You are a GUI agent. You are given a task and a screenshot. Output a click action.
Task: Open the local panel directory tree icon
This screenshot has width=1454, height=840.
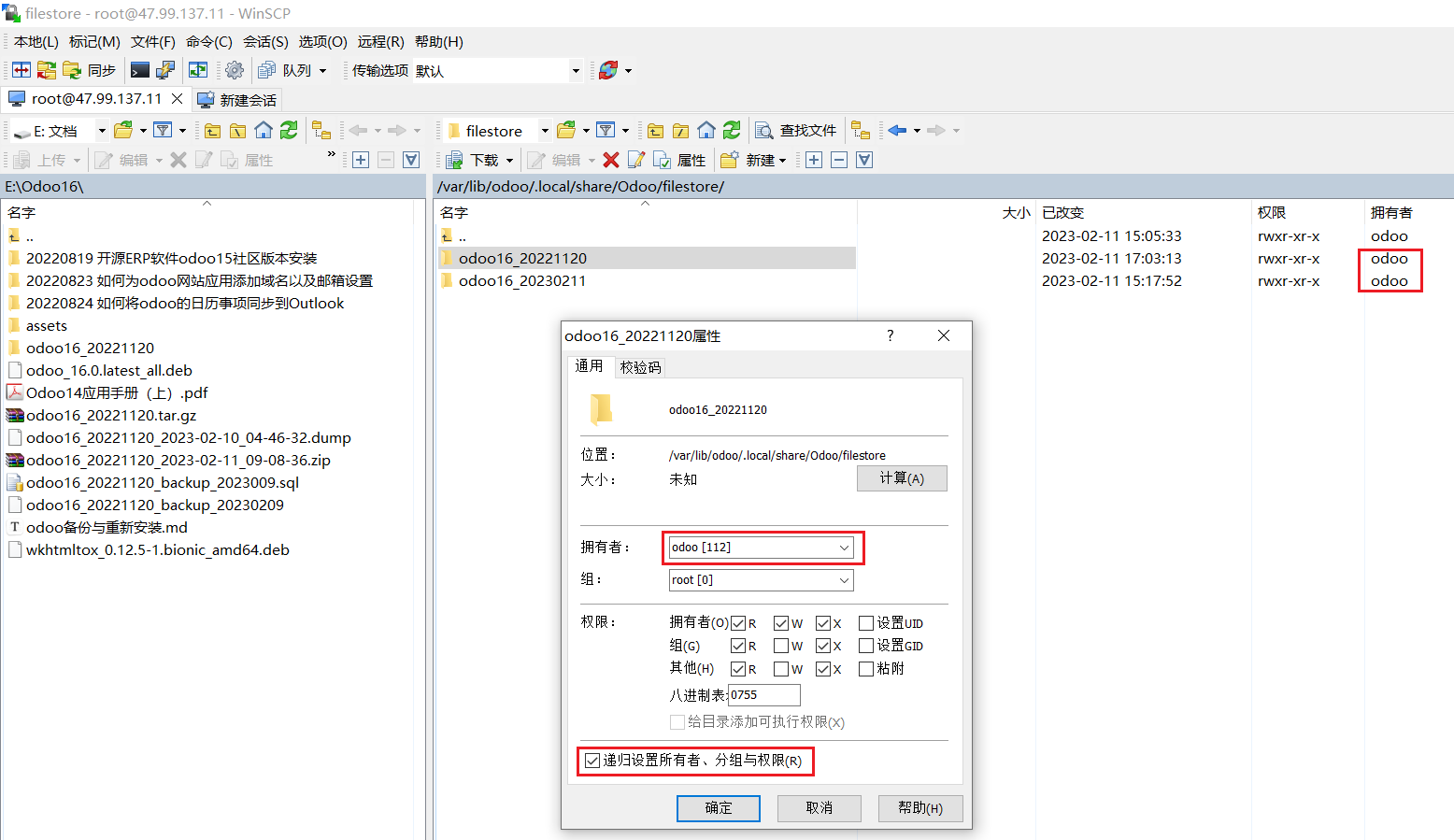click(321, 131)
